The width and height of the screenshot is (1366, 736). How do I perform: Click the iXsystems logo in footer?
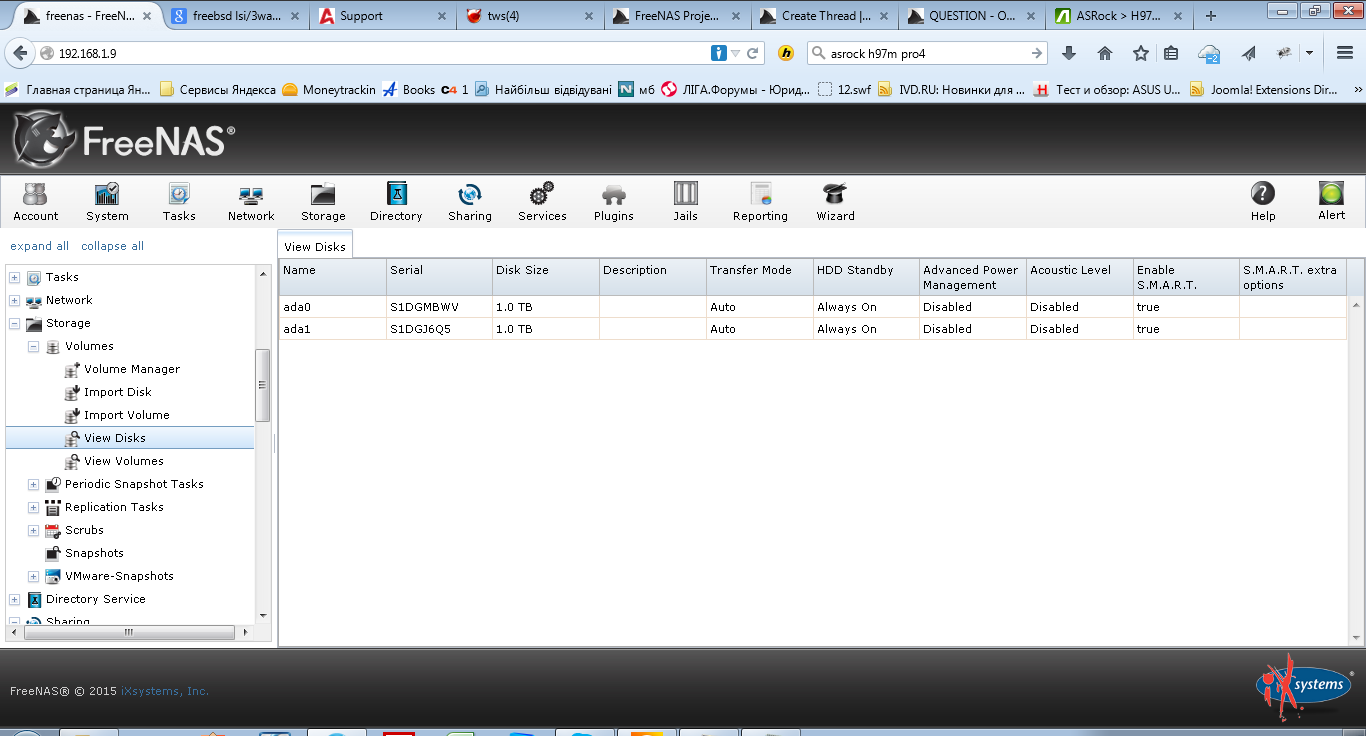[x=1303, y=688]
